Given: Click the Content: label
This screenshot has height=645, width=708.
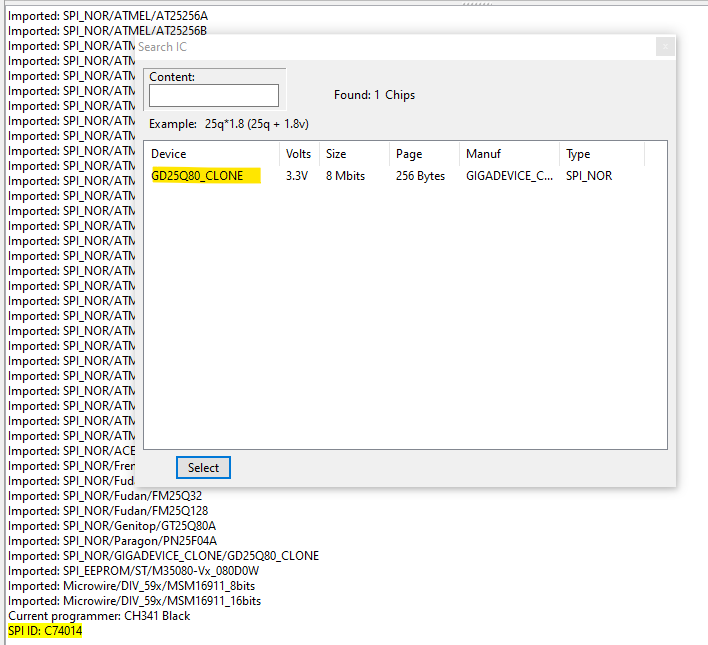Looking at the screenshot, I should [x=172, y=77].
